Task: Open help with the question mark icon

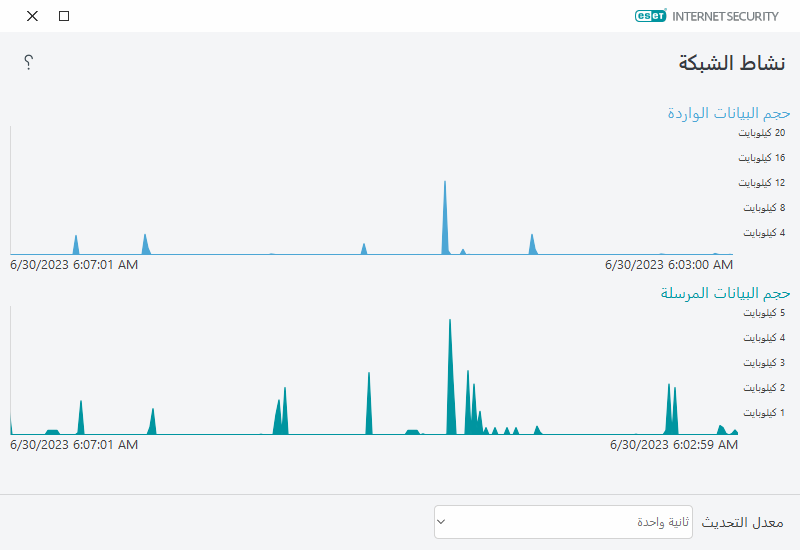Action: 29,62
